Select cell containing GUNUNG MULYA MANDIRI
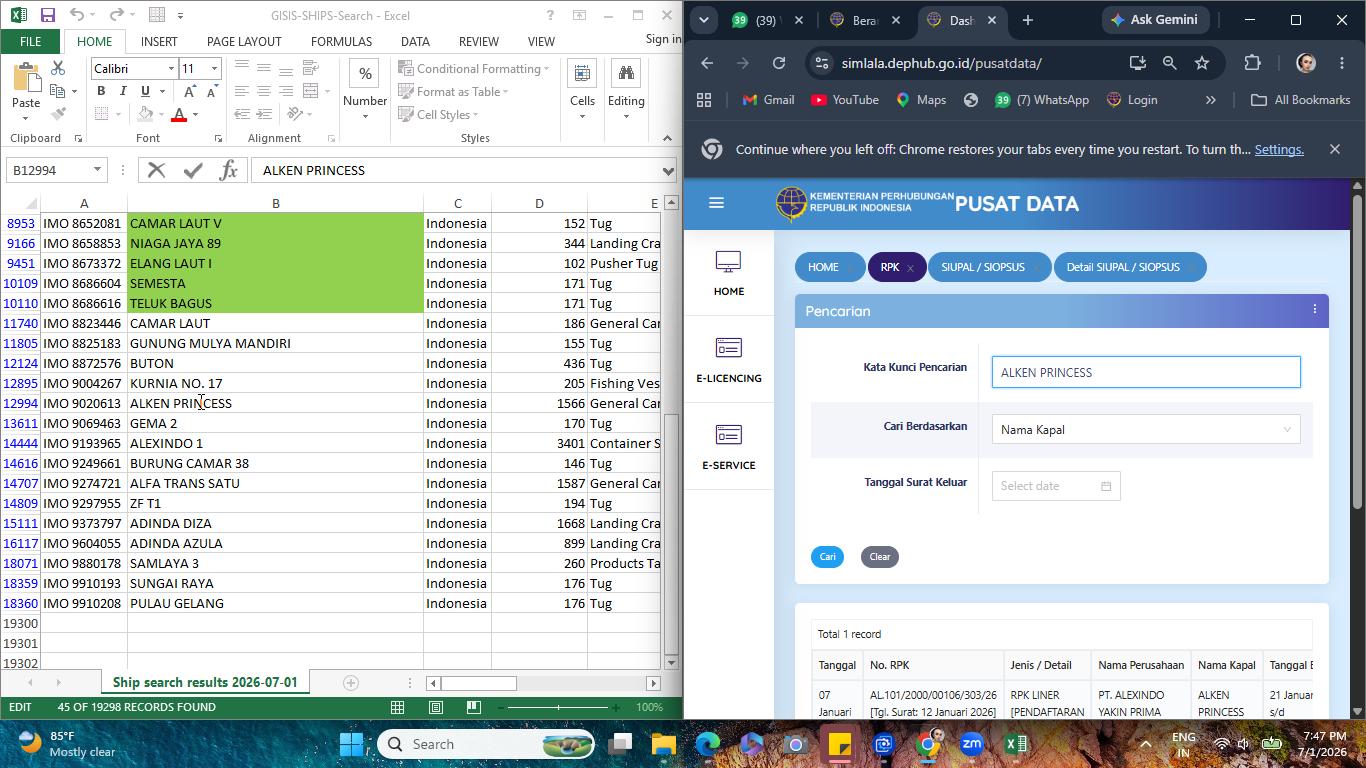The height and width of the screenshot is (768, 1366). pyautogui.click(x=275, y=343)
